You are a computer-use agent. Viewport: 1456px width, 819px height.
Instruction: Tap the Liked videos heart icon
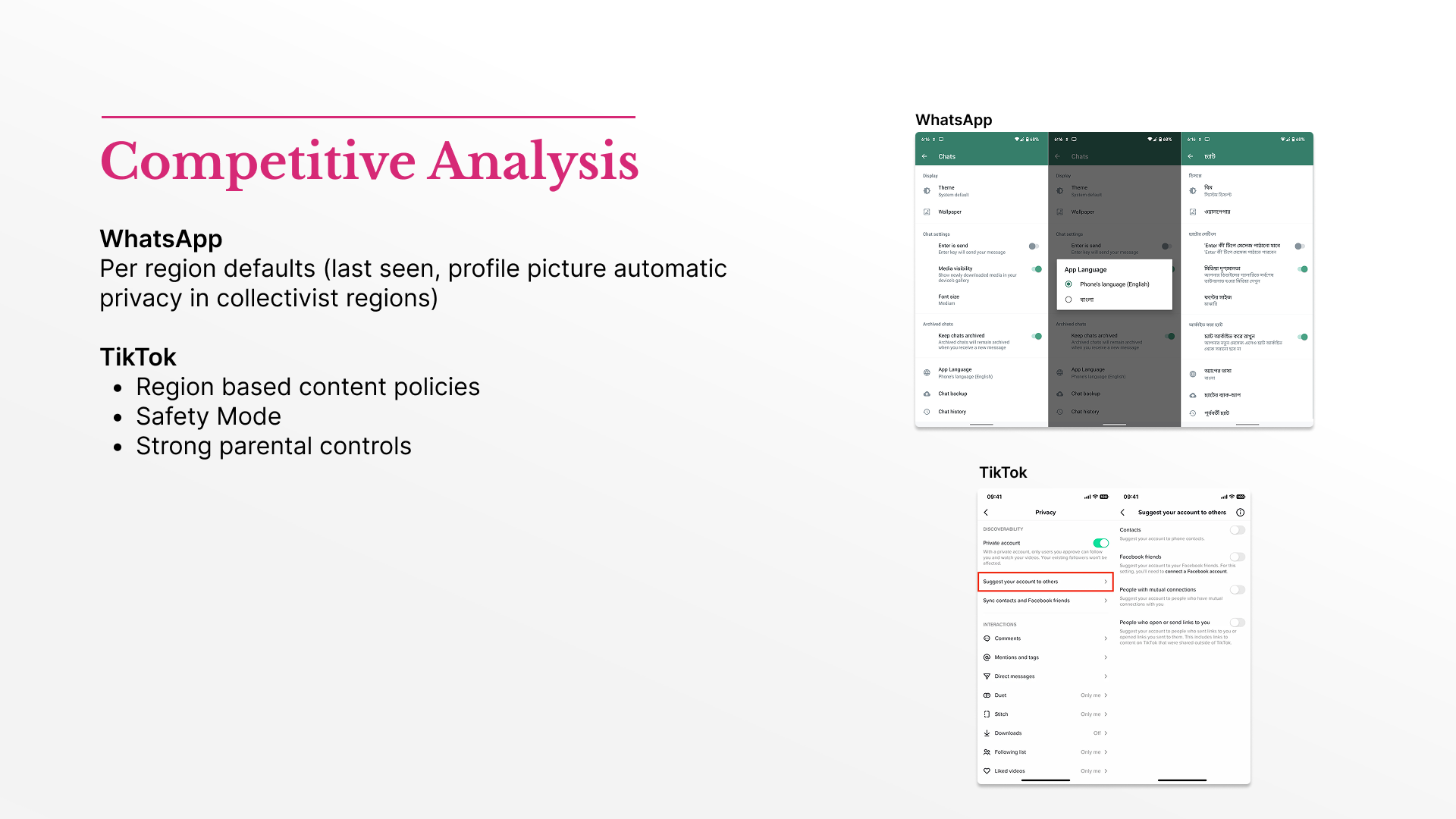coord(987,771)
